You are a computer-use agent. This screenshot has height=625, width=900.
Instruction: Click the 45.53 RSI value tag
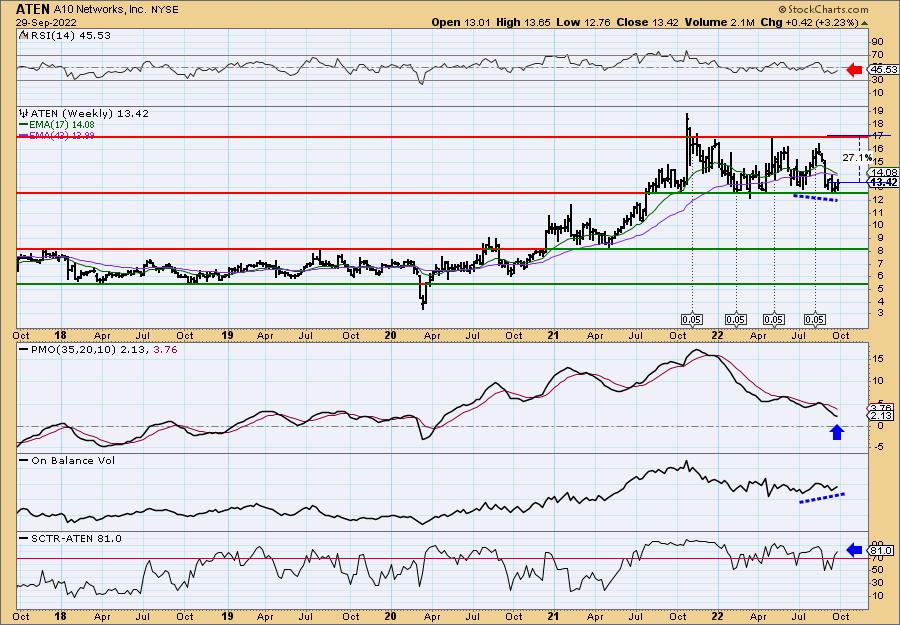pyautogui.click(x=884, y=69)
